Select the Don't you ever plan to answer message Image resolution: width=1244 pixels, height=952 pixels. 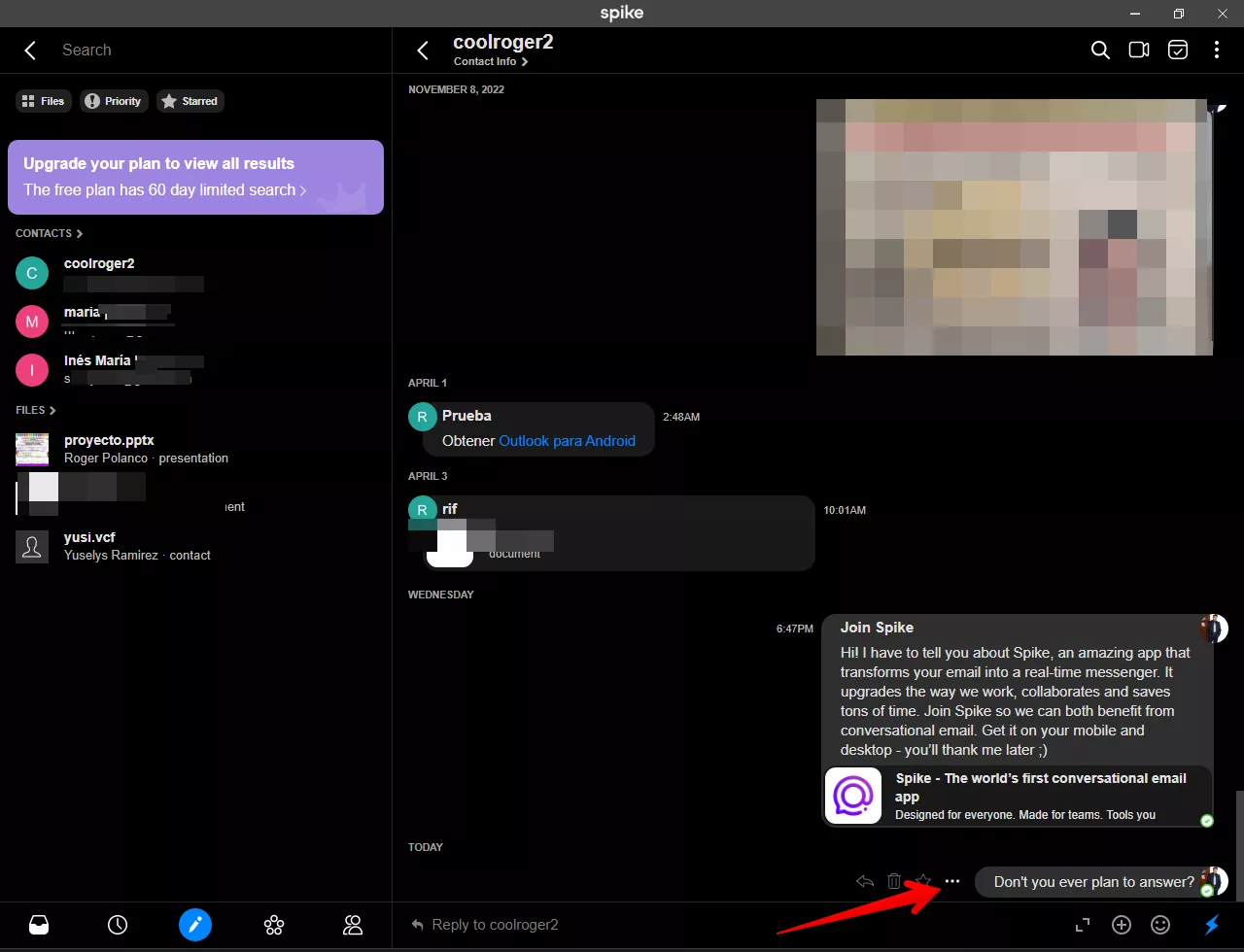tap(1093, 882)
